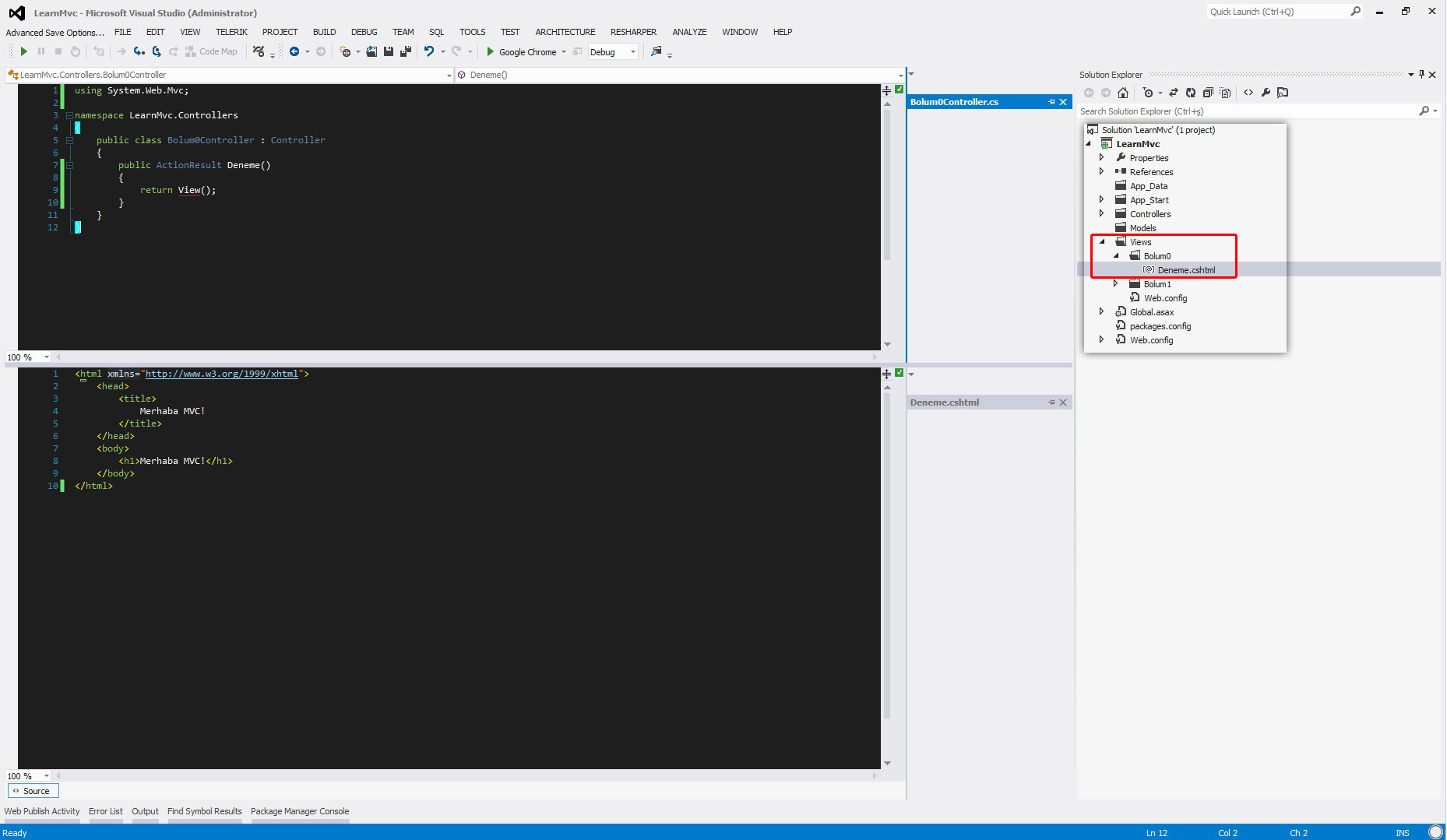Click the Undo icon in the toolbar
Screen dimensions: 1447x840
[431, 51]
